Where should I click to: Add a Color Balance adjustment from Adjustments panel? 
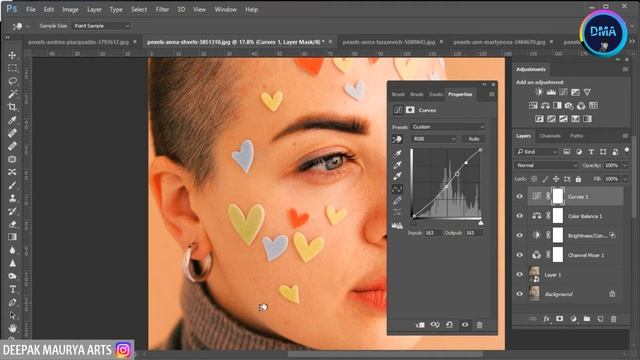tap(545, 106)
